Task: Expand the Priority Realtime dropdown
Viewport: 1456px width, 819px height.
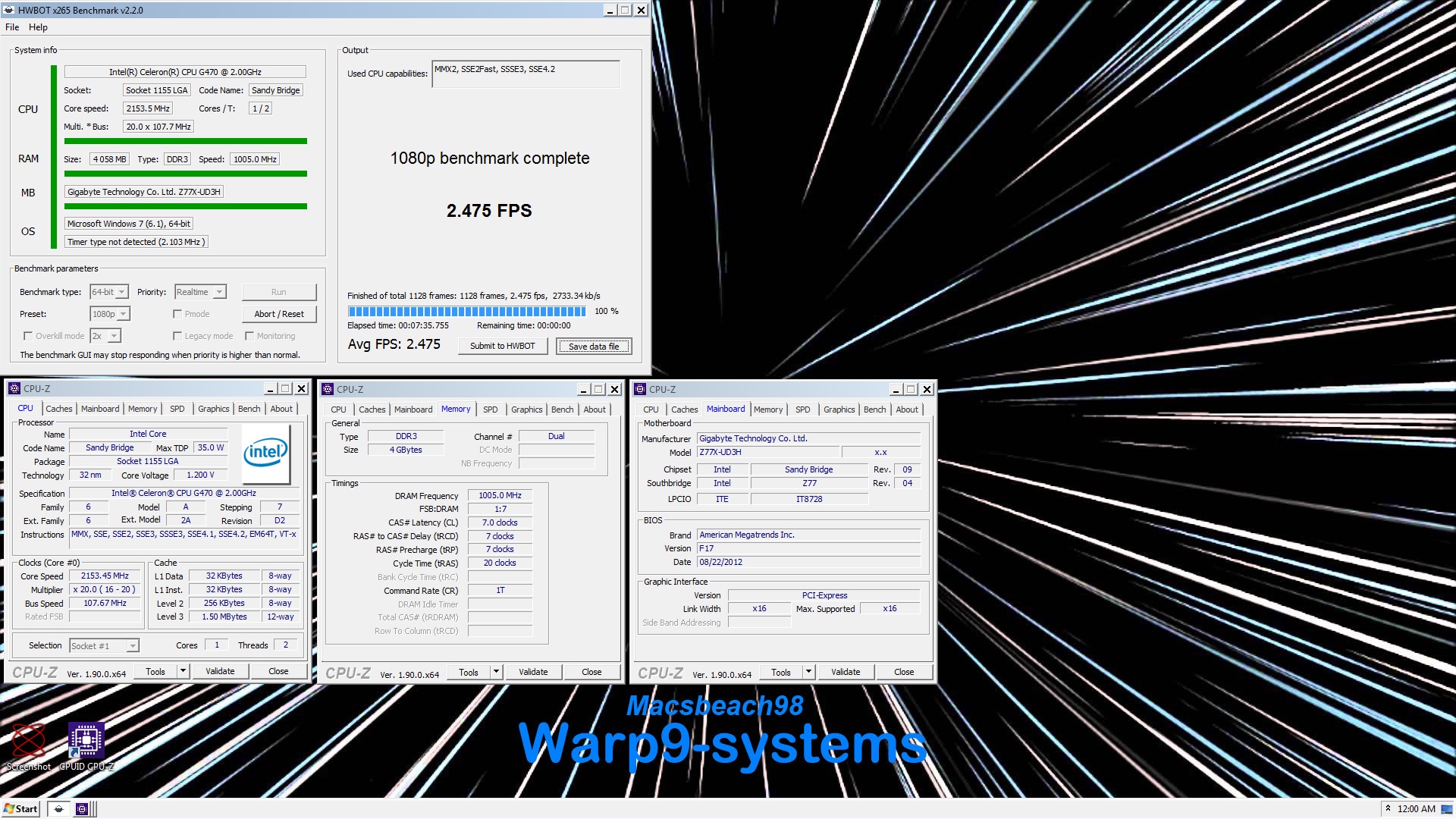Action: coord(219,292)
